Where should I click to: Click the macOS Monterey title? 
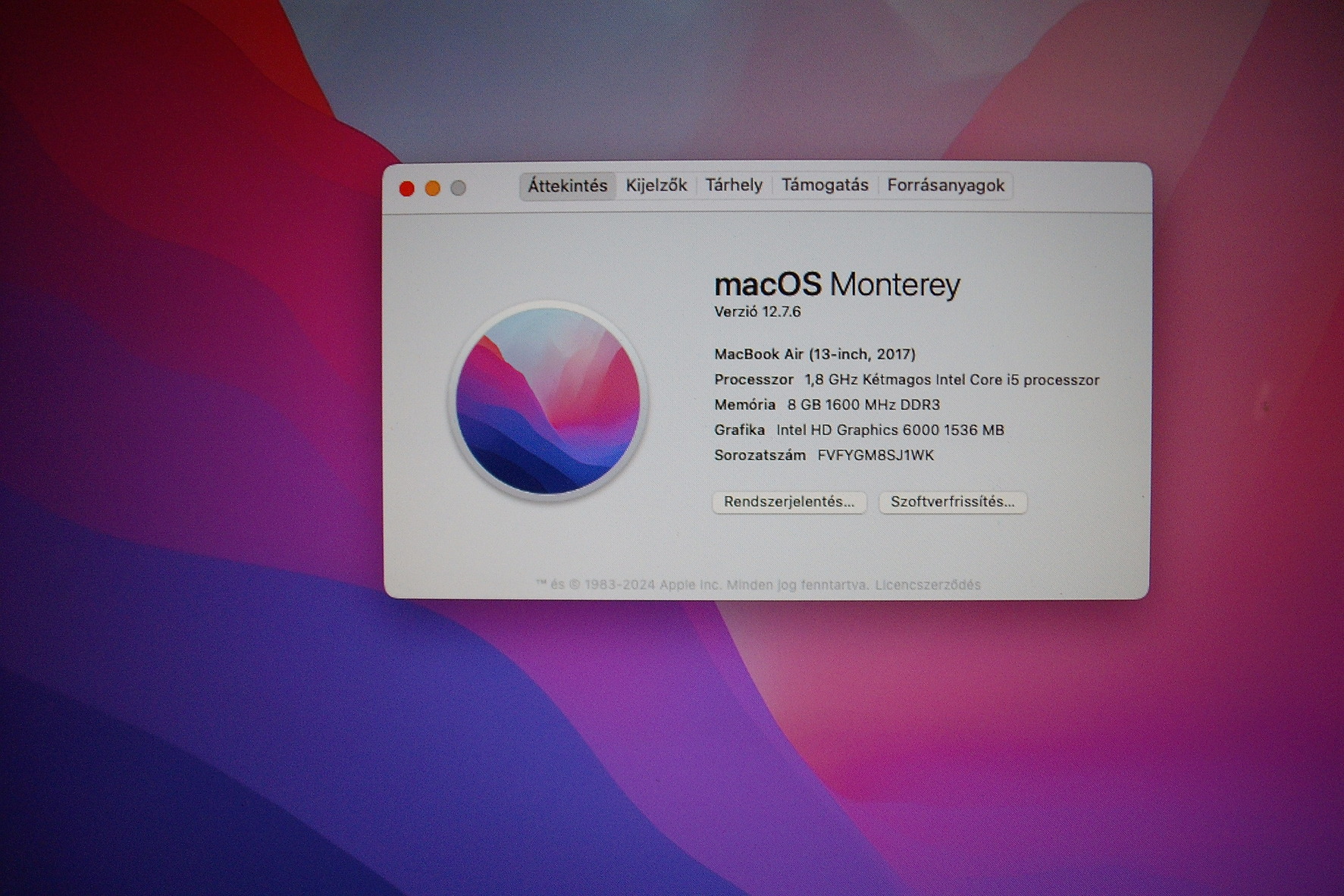pos(837,284)
